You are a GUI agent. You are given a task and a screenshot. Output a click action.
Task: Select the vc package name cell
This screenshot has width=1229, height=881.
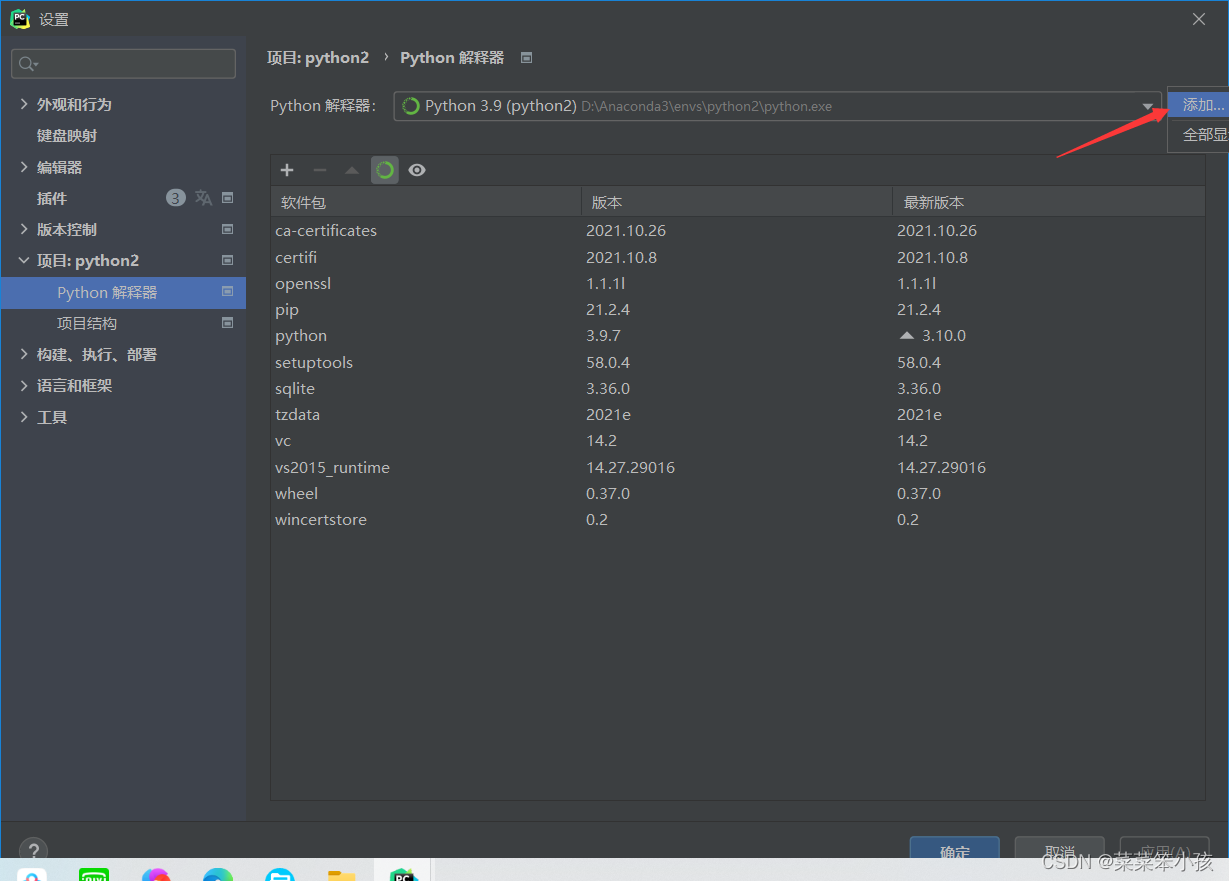pyautogui.click(x=283, y=440)
